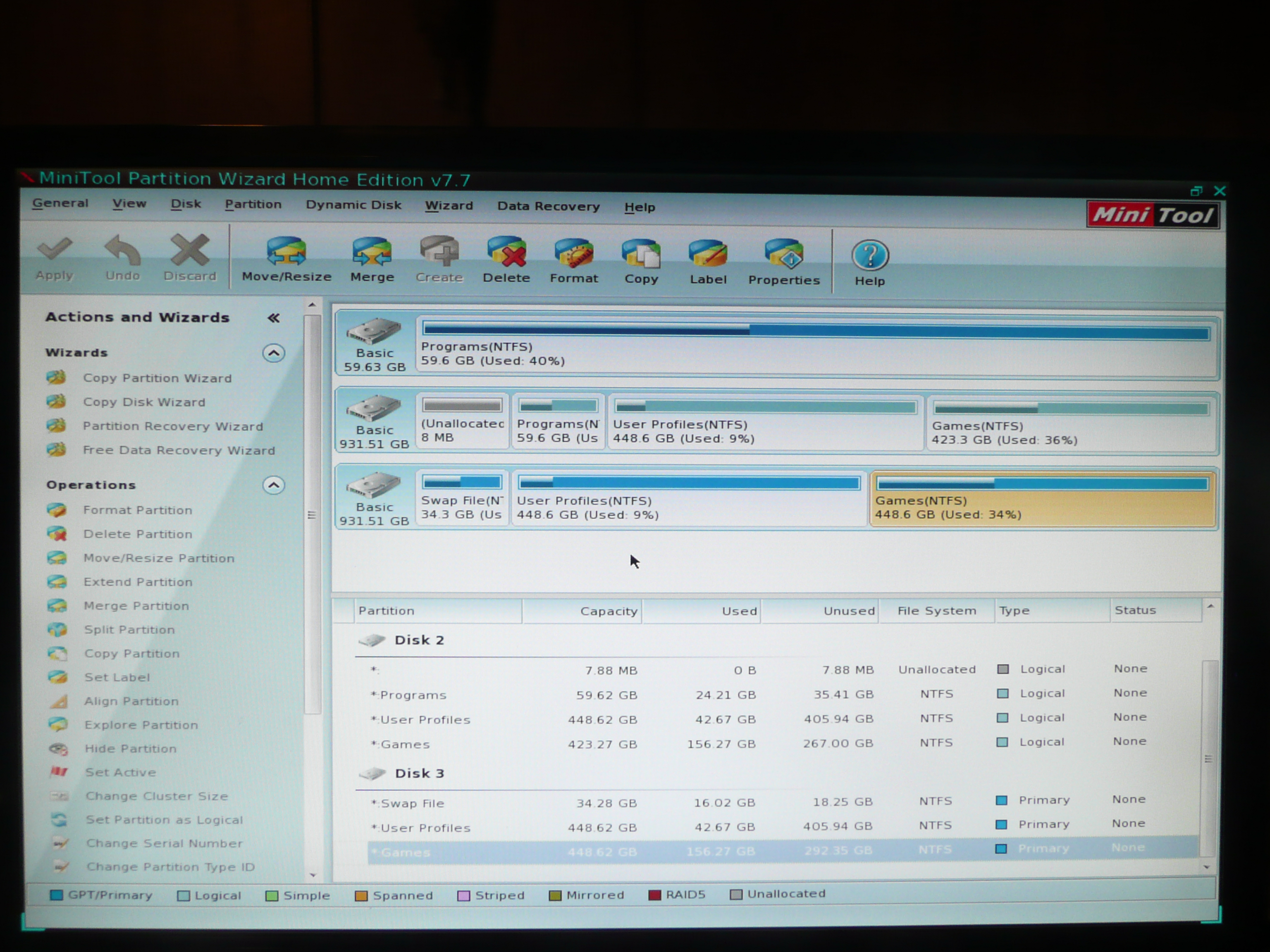This screenshot has width=1270, height=952.
Task: Click Change Partition Type ID
Action: [170, 867]
